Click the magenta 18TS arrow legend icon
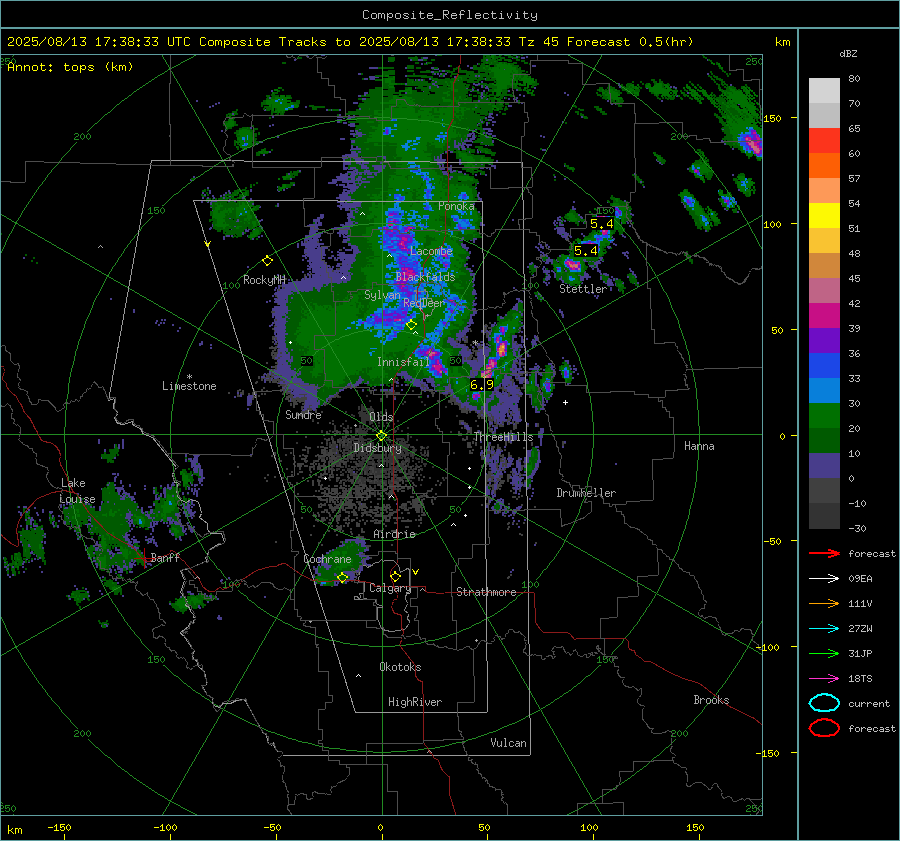The width and height of the screenshot is (900, 841). [x=824, y=679]
